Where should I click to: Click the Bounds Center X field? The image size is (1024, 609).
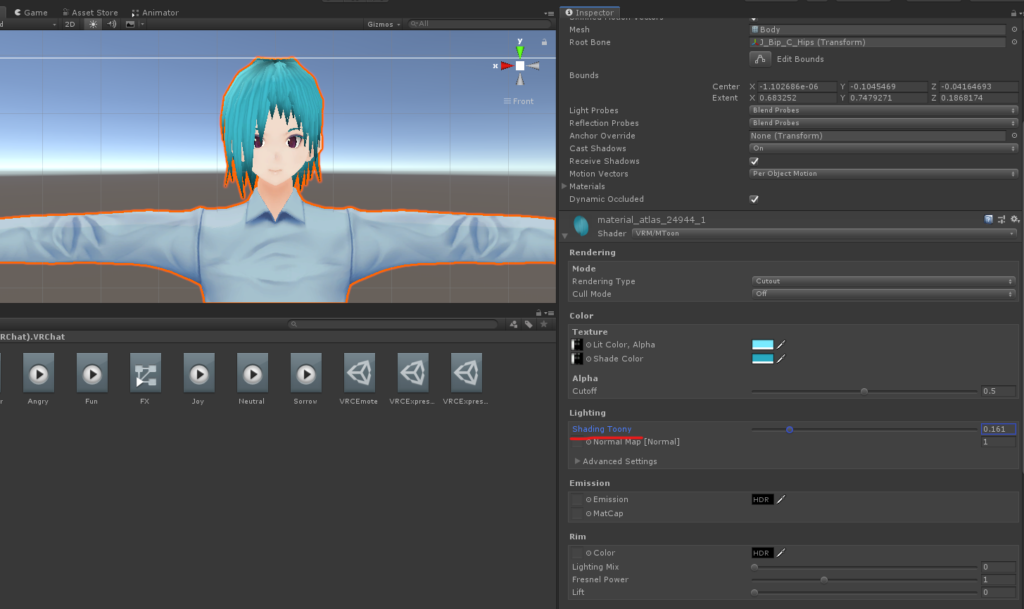pos(797,86)
